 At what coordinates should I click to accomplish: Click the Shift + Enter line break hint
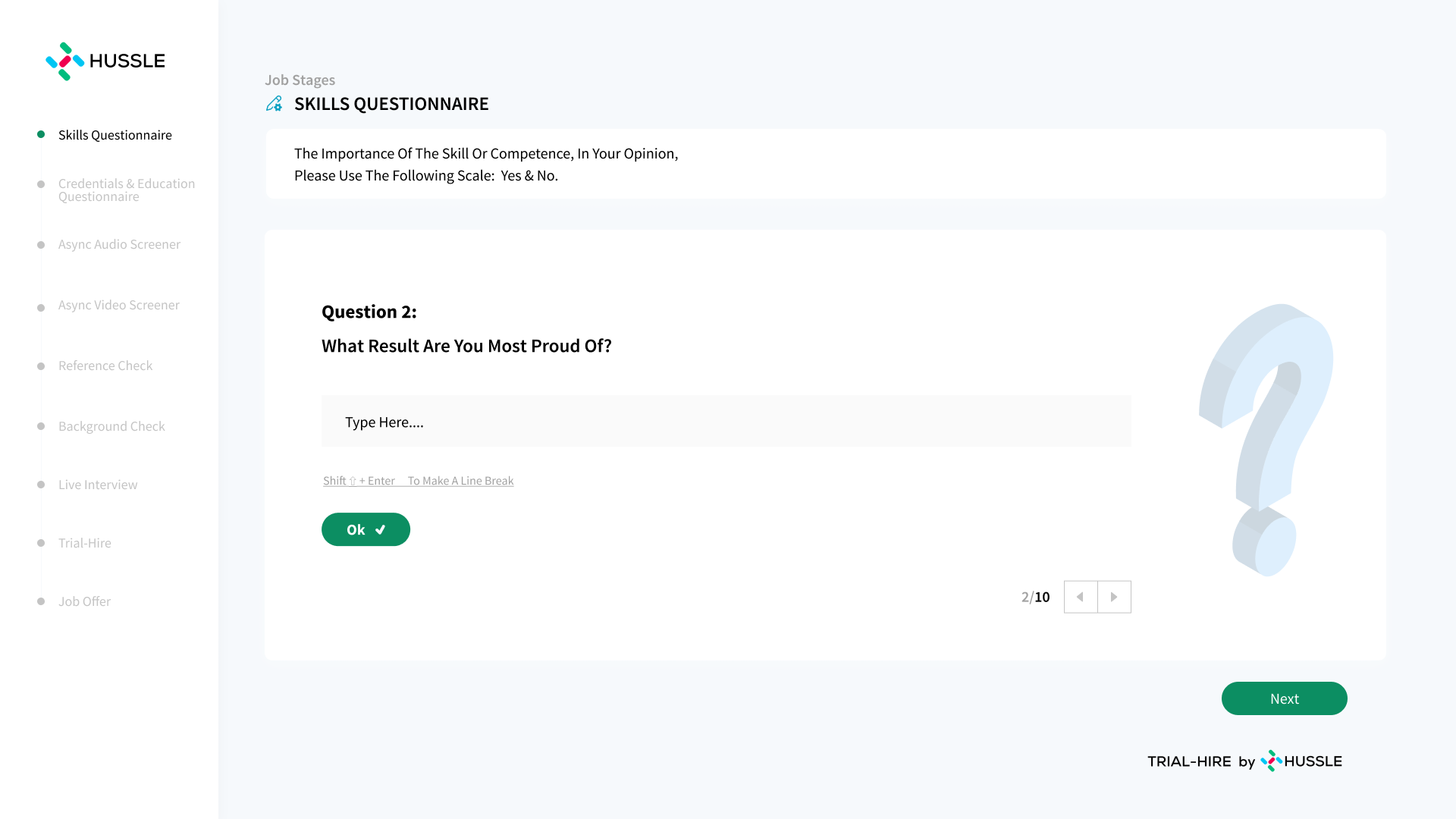pyautogui.click(x=418, y=481)
